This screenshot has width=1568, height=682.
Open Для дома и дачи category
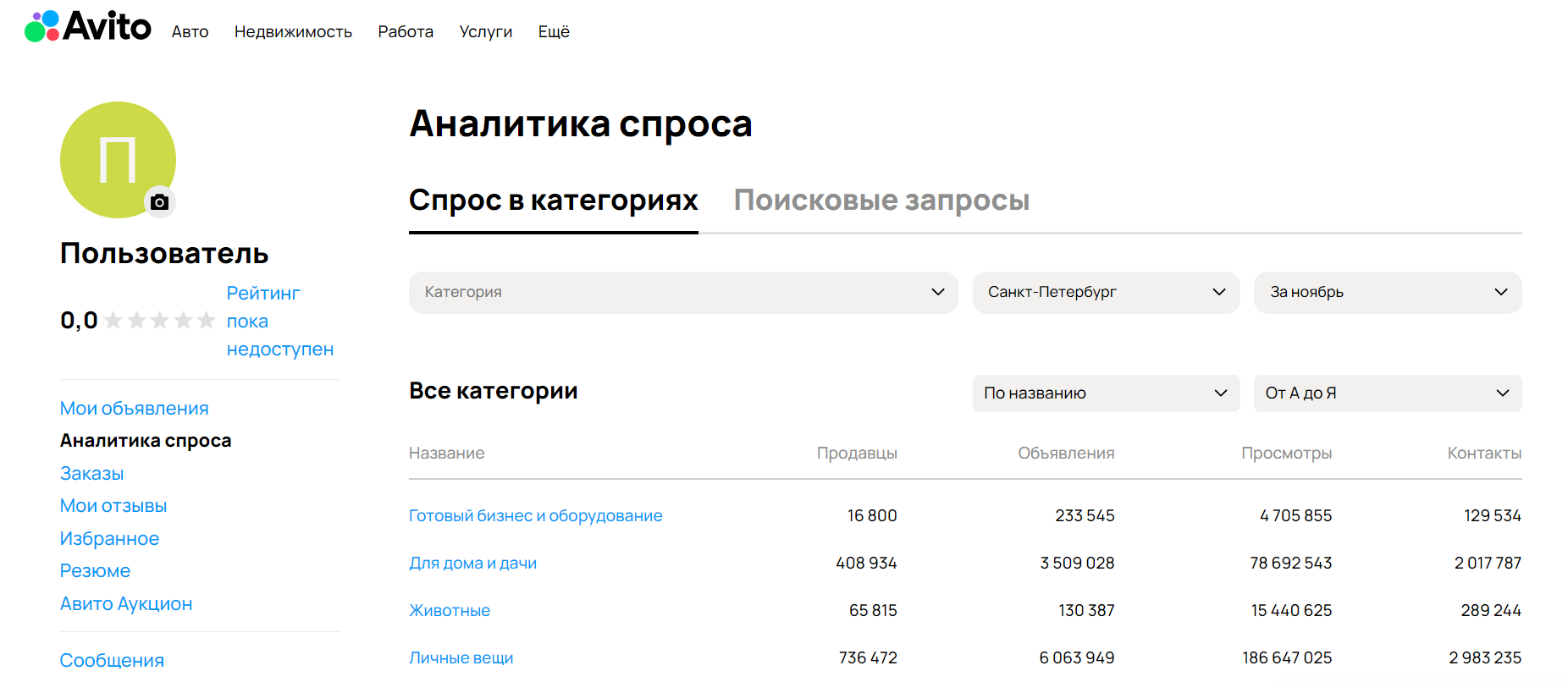(x=472, y=563)
